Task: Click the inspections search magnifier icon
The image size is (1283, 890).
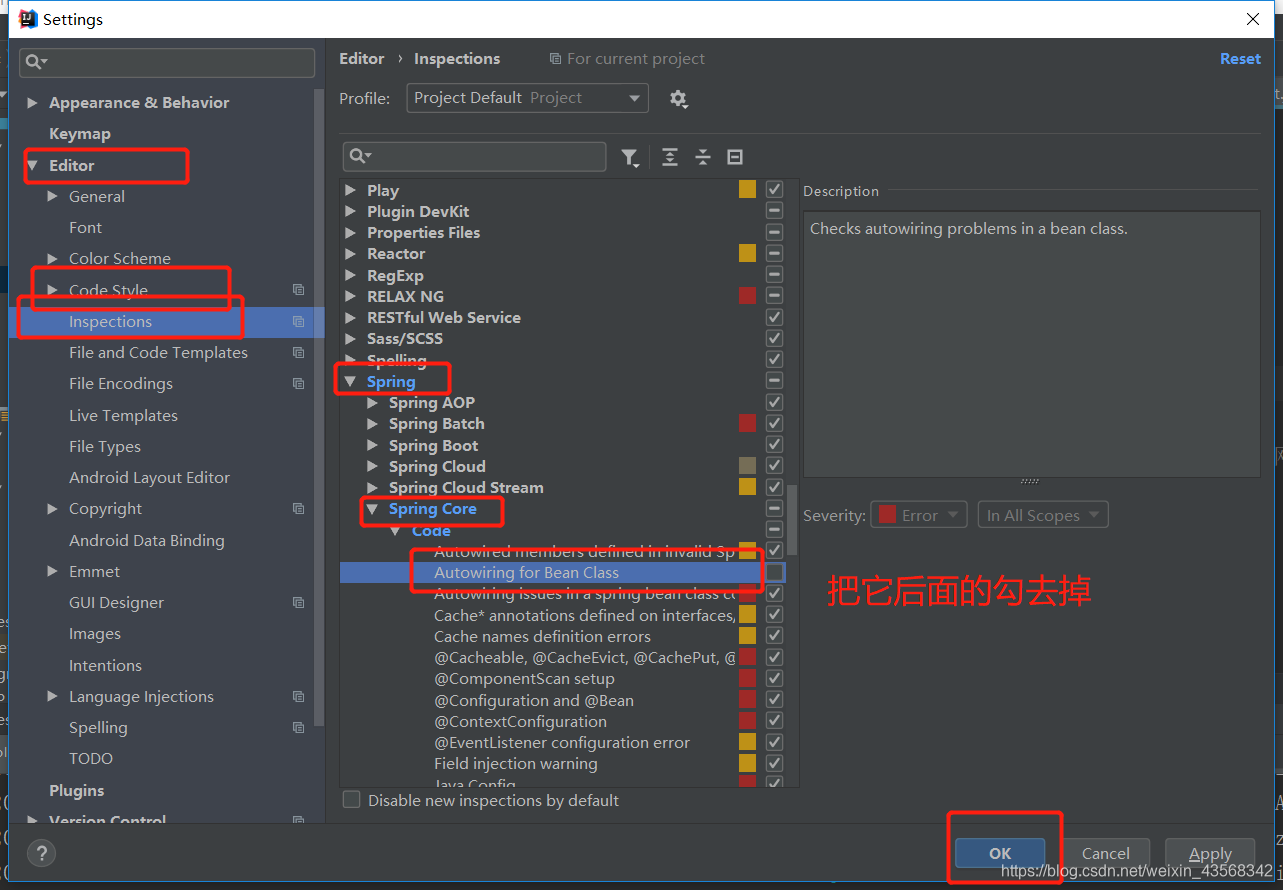Action: click(x=360, y=157)
